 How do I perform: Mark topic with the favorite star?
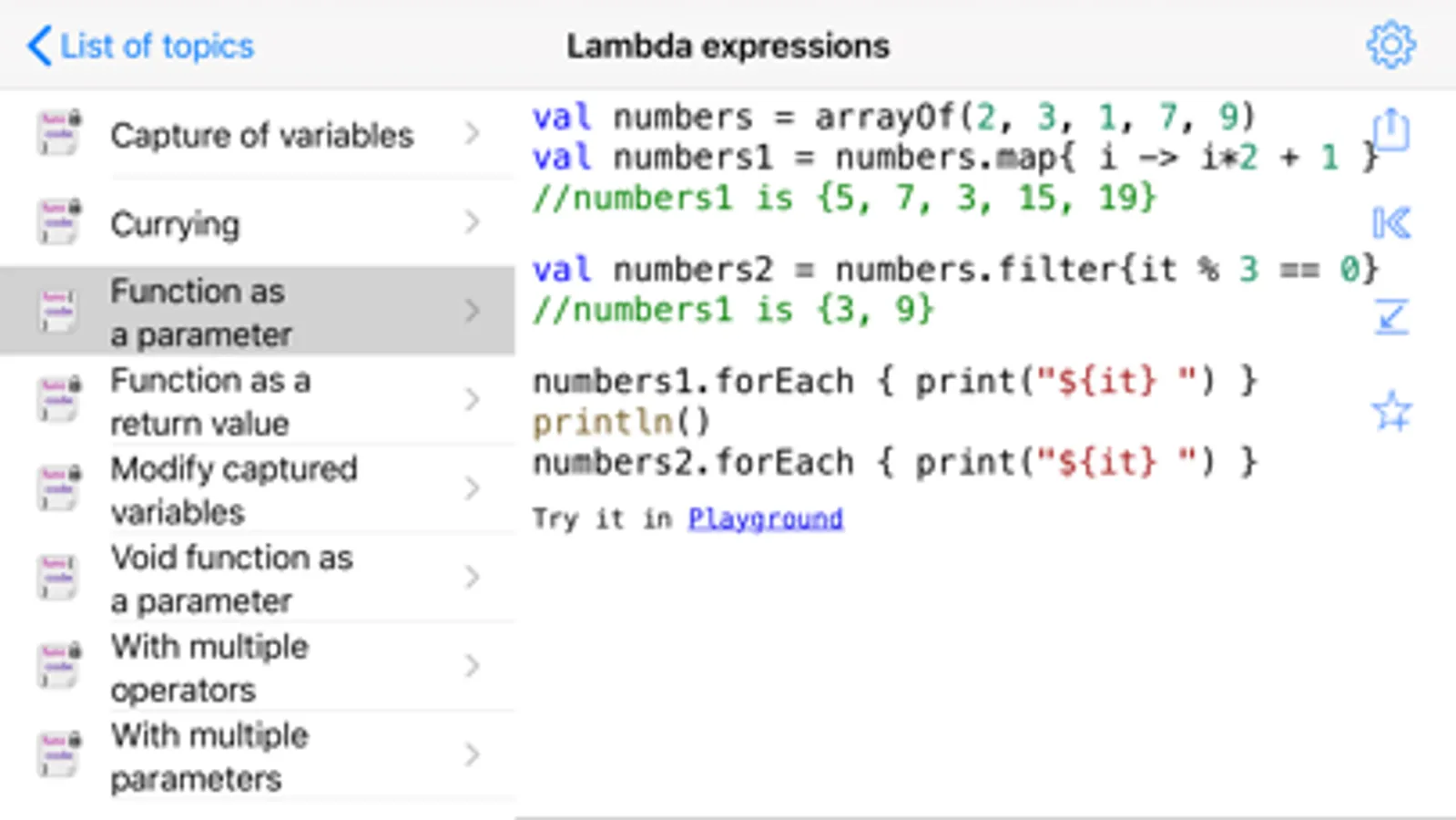pyautogui.click(x=1390, y=411)
